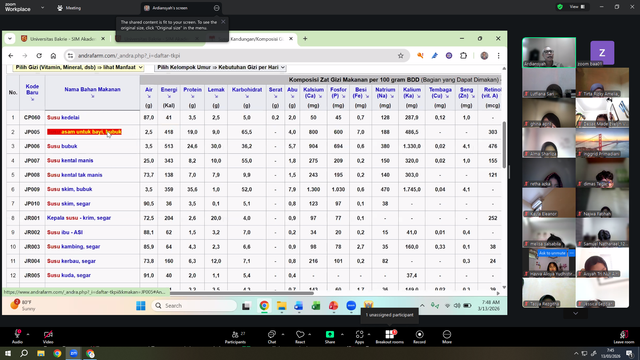Click Ask to unmute on participant tile

point(552,253)
